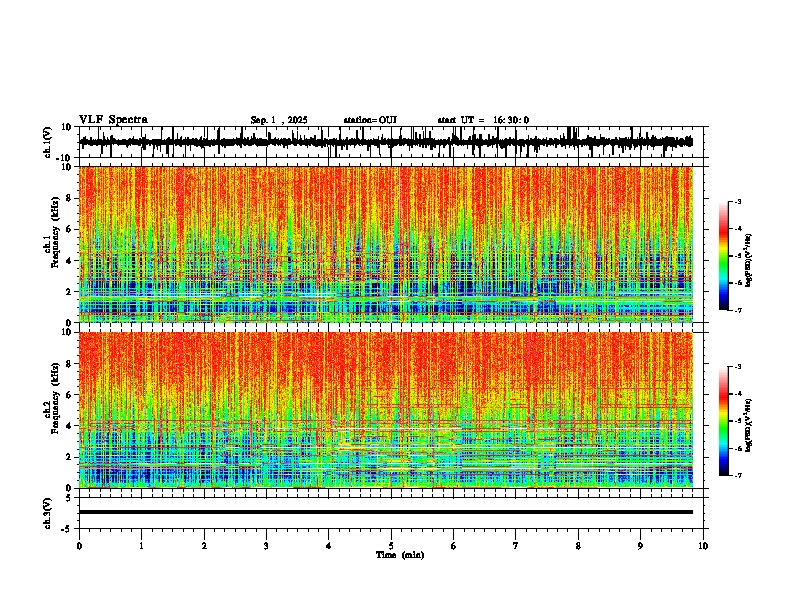This screenshot has height=612, width=792.
Task: Click the '-7' label on ch.1 color scale
Action: (737, 310)
